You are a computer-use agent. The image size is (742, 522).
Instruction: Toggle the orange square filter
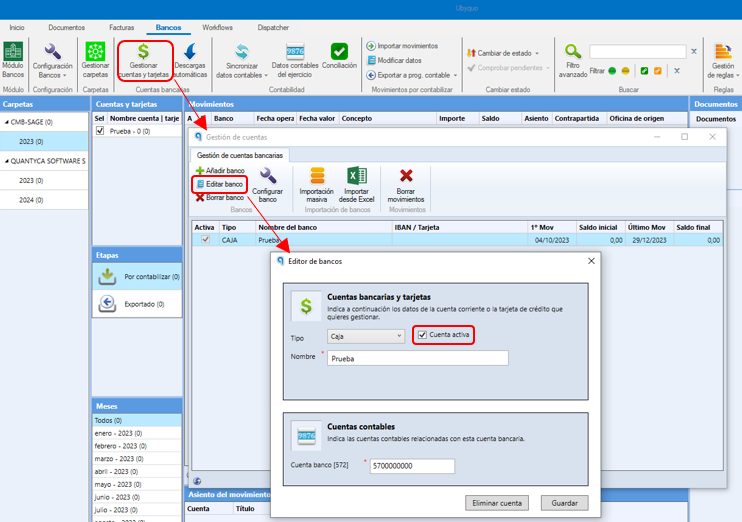pos(657,71)
